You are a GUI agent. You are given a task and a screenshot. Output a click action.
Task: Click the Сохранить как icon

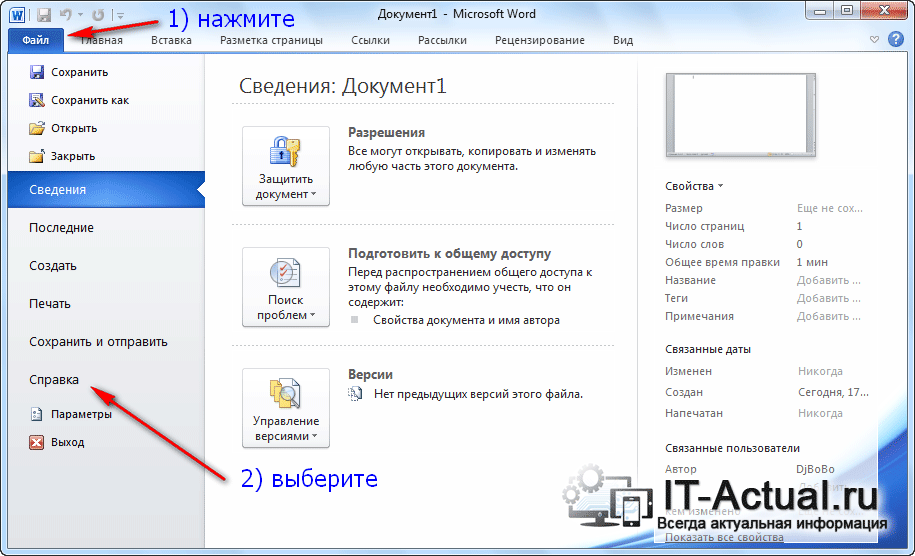click(37, 100)
